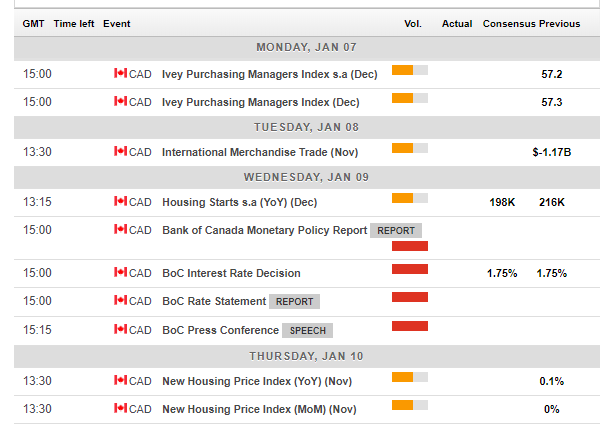Click Canada flag beside Housing Starts event
Image resolution: width=613 pixels, height=437 pixels.
coord(121,202)
